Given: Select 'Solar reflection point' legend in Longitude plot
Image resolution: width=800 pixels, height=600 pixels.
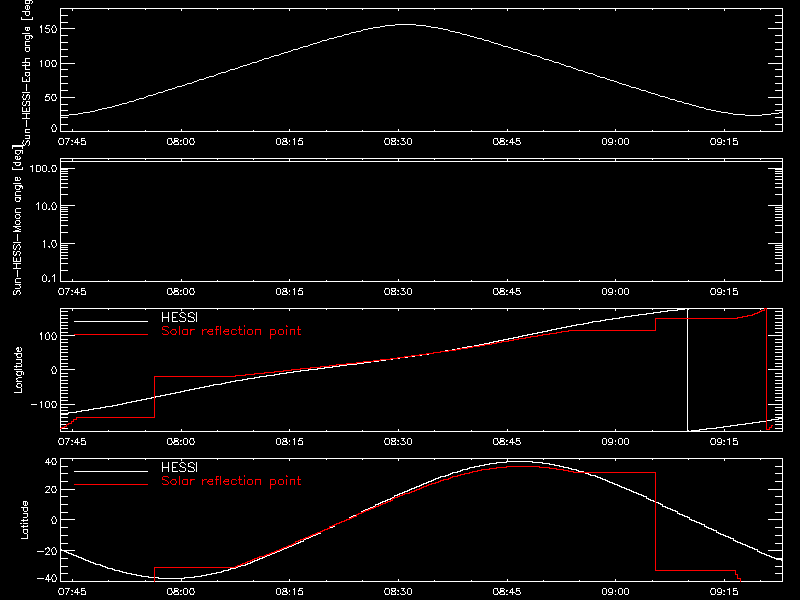Looking at the screenshot, I should pyautogui.click(x=231, y=331).
